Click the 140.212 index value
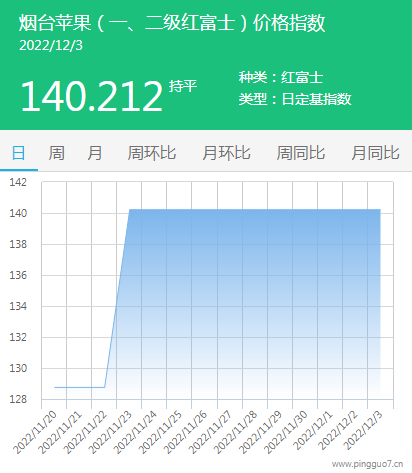 91,96
